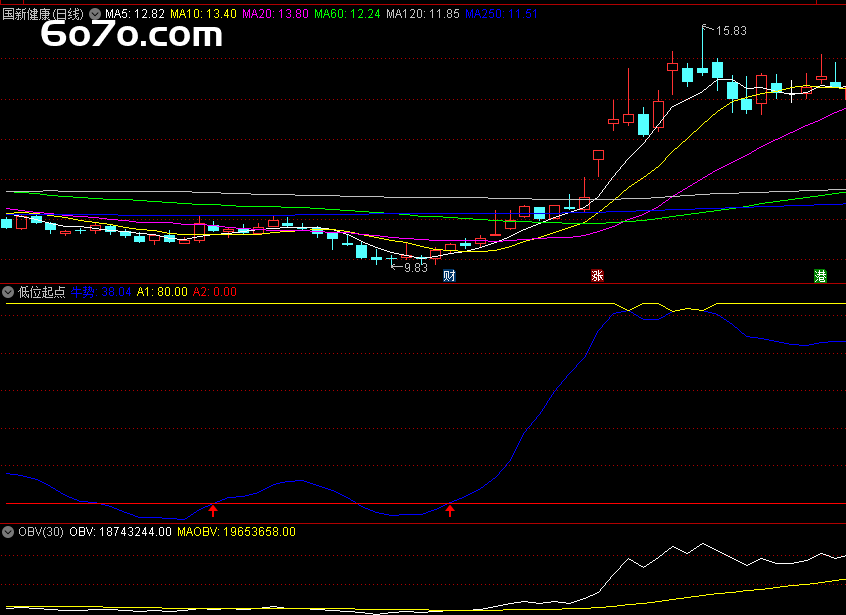The width and height of the screenshot is (846, 615).
Task: Click the 15.83 high price label
Action: [731, 31]
